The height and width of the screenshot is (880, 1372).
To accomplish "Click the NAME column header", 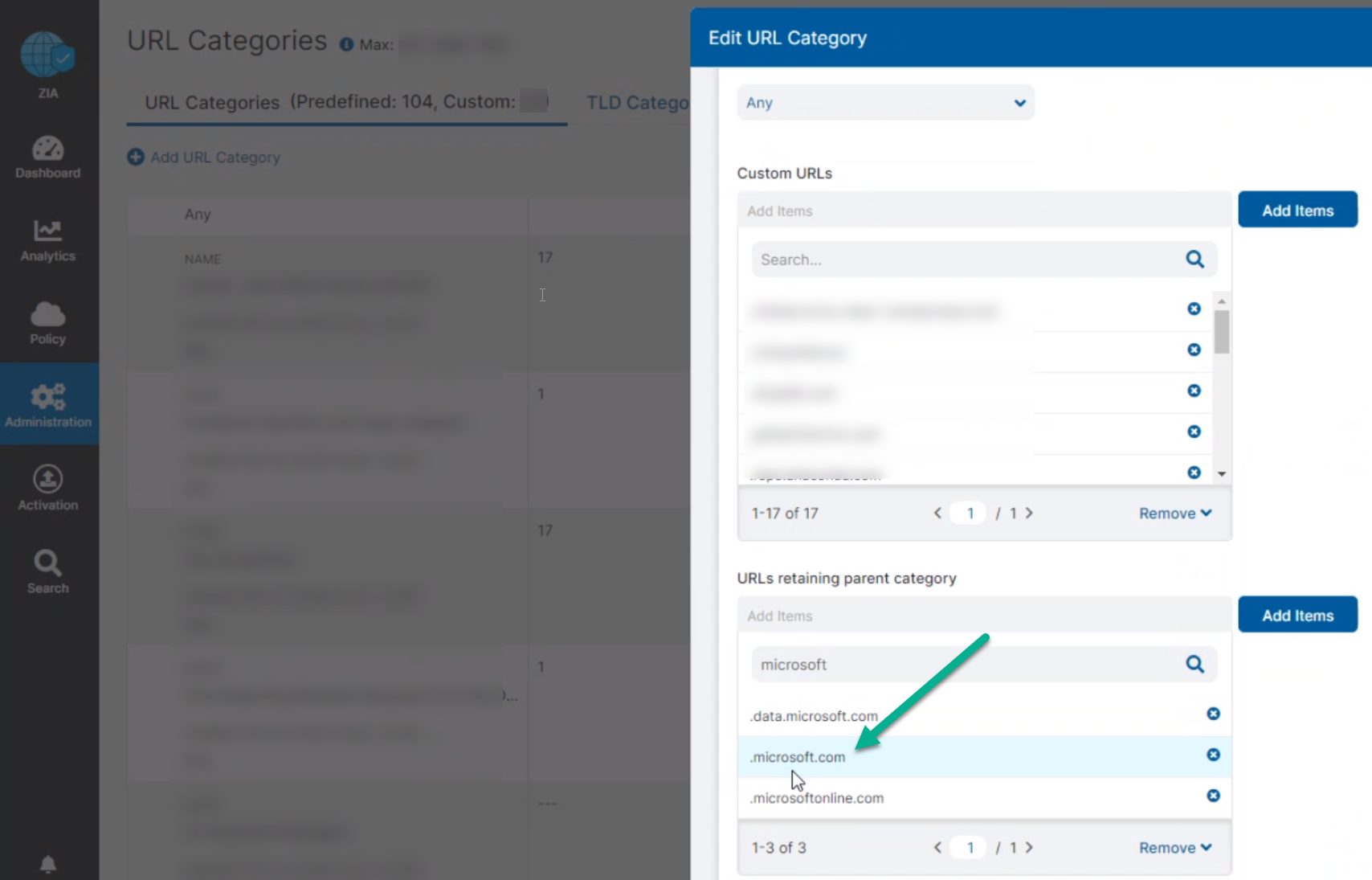I will click(202, 259).
